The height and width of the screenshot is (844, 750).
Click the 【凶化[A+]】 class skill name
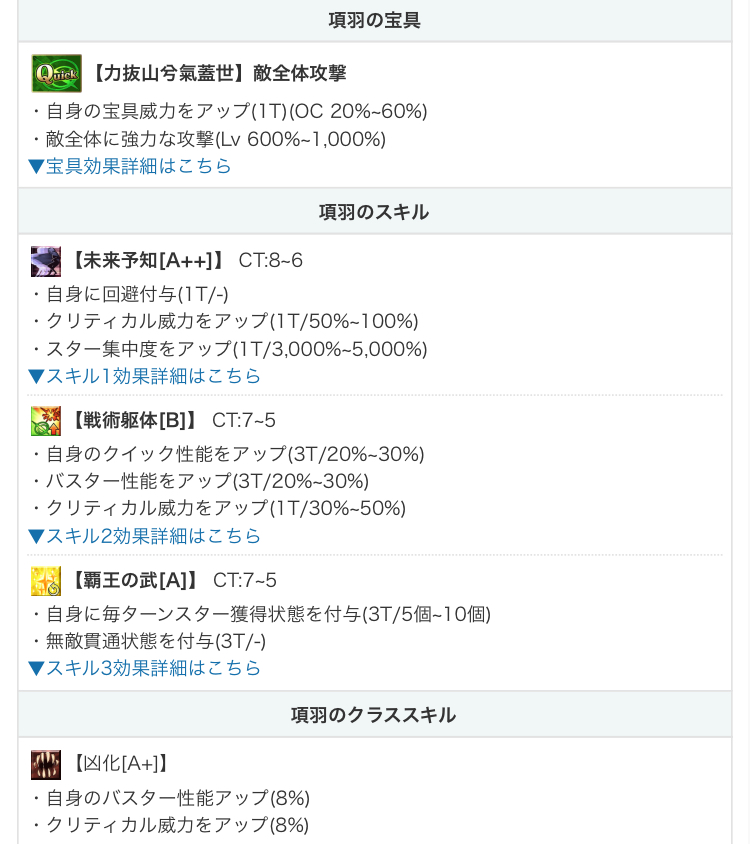coord(119,764)
